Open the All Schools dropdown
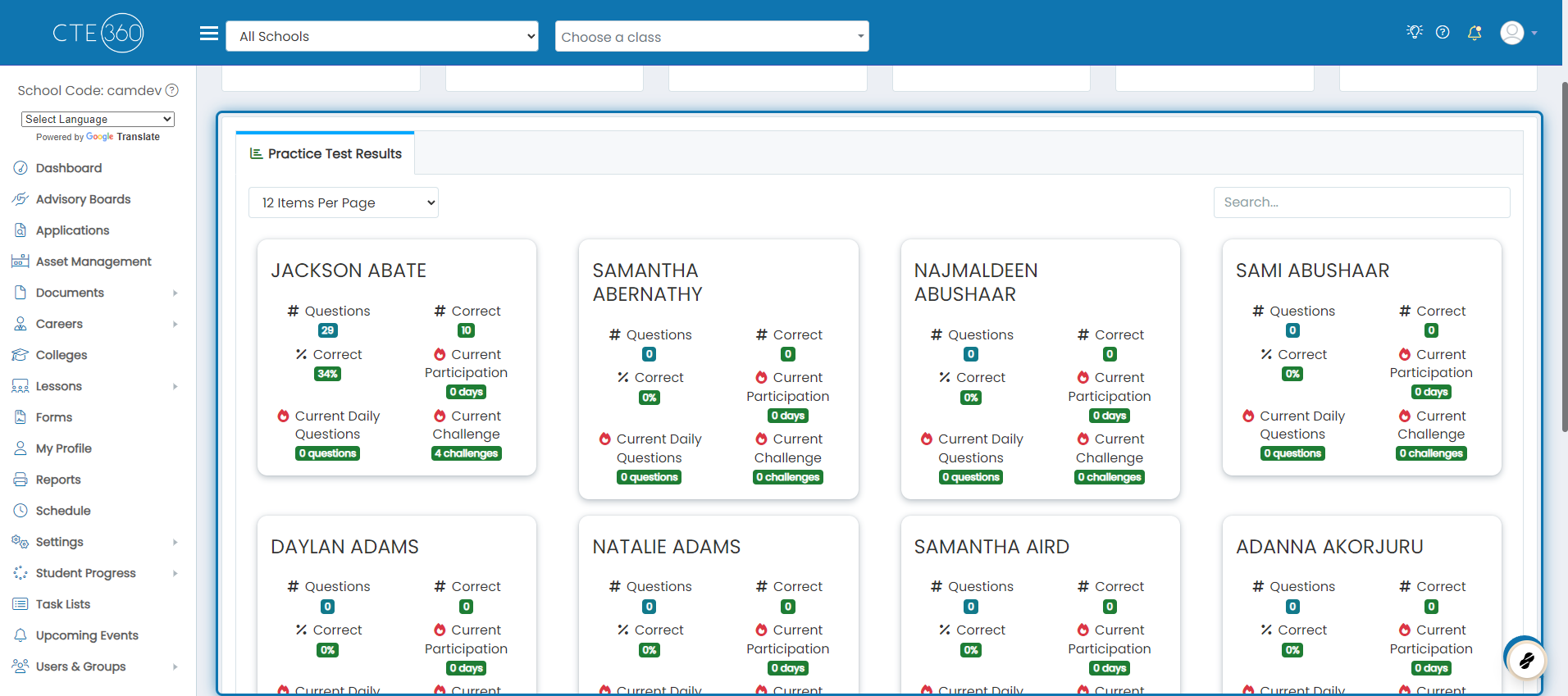The height and width of the screenshot is (696, 1568). (x=382, y=36)
